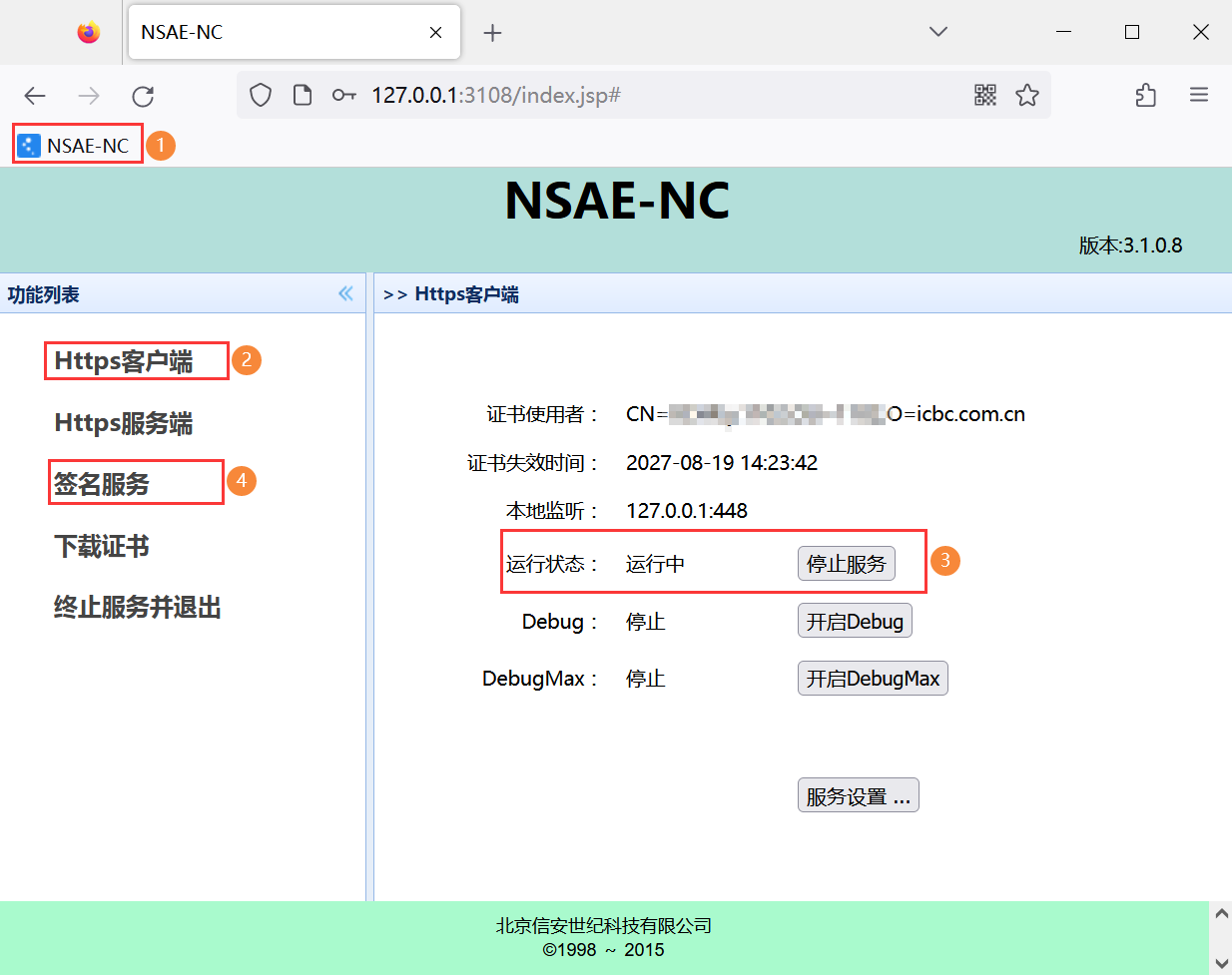The height and width of the screenshot is (975, 1232).
Task: Close the NSAE-NC tab
Action: [435, 33]
